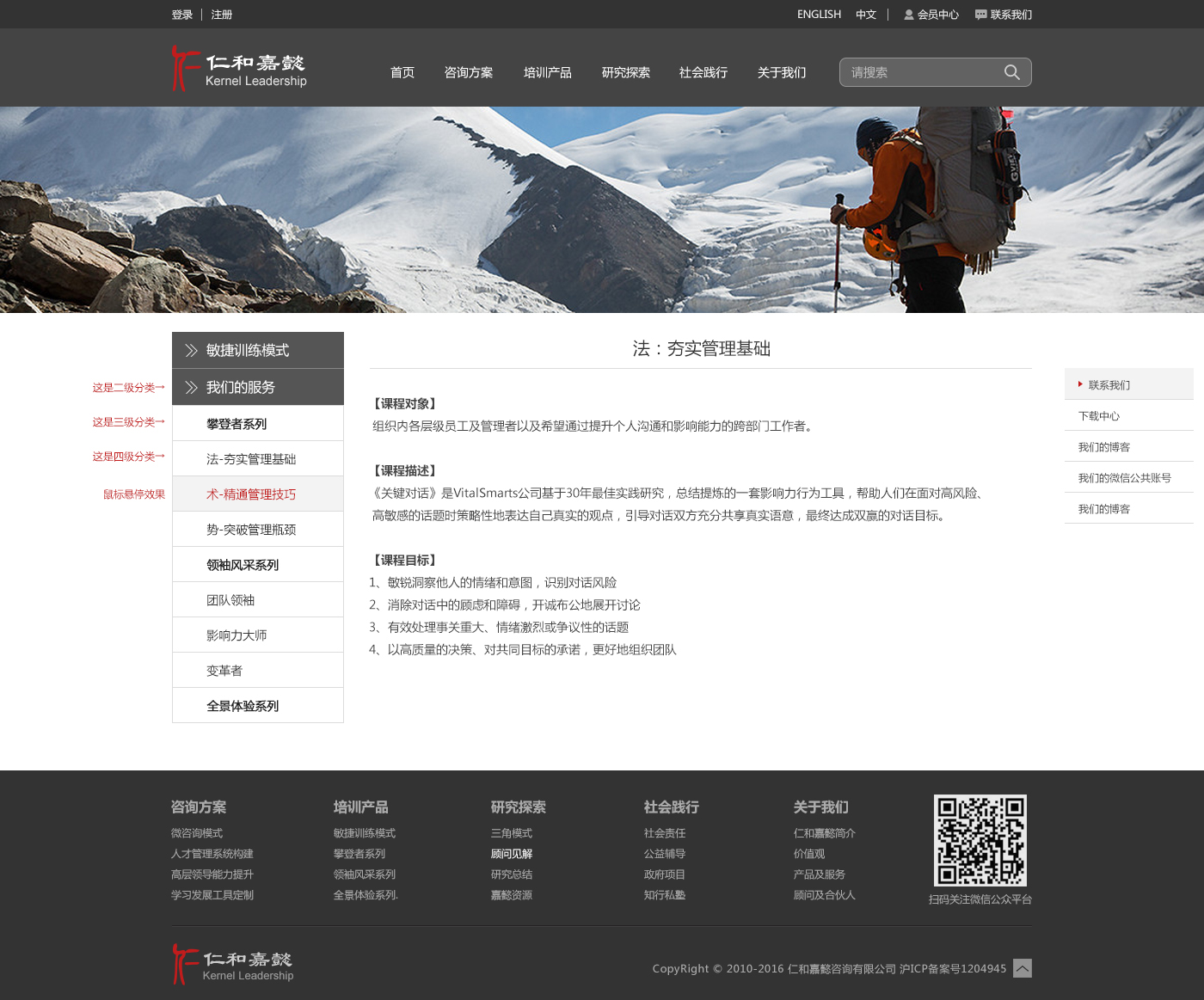Click the 联系我们 chat bubble icon
This screenshot has width=1204, height=1000.
[980, 15]
